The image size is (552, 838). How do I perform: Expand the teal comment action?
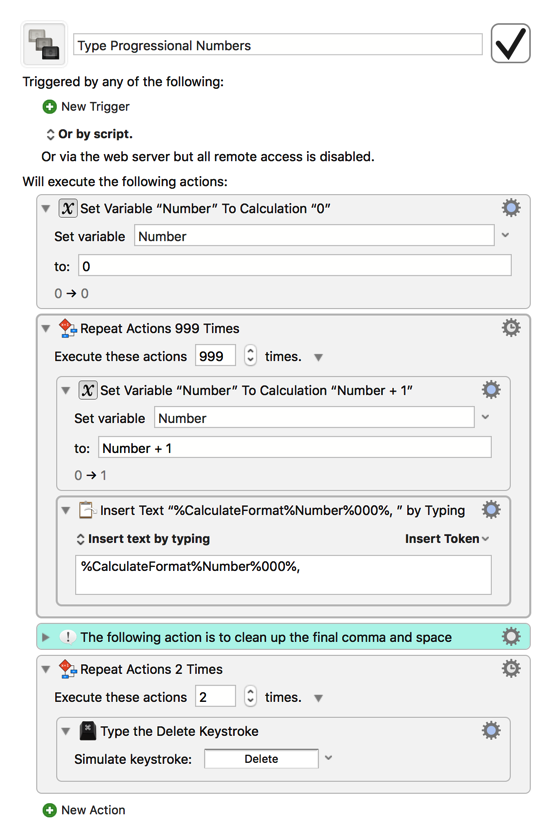coord(46,637)
